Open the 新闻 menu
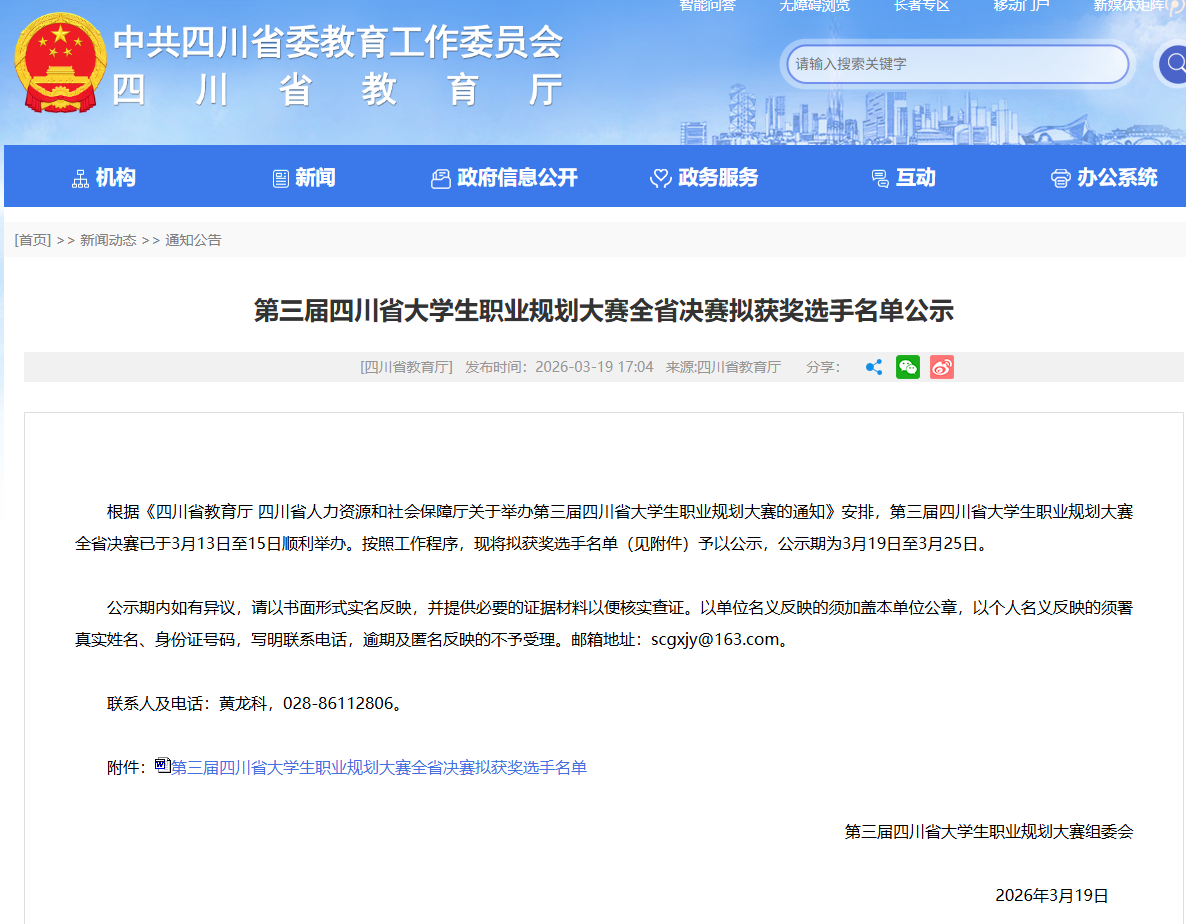 304,178
